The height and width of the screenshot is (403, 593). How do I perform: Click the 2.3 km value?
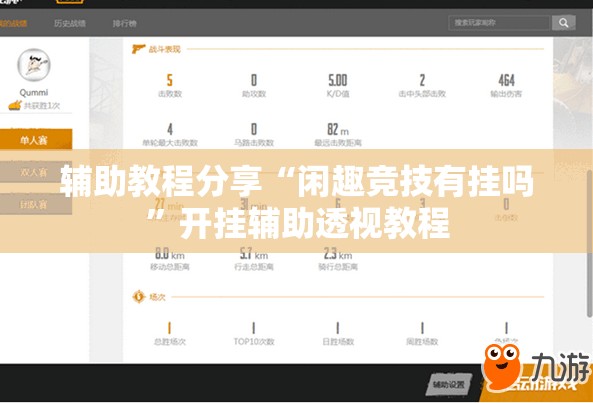[338, 254]
